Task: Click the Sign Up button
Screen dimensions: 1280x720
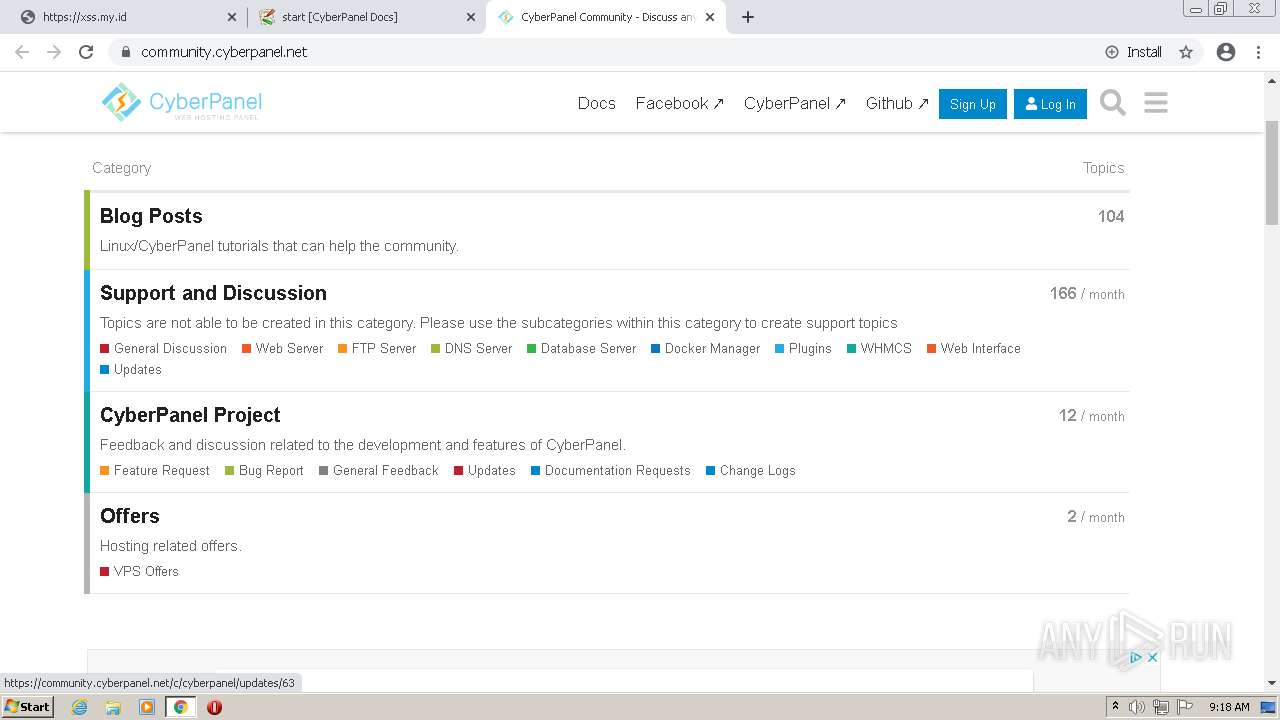Action: (973, 104)
